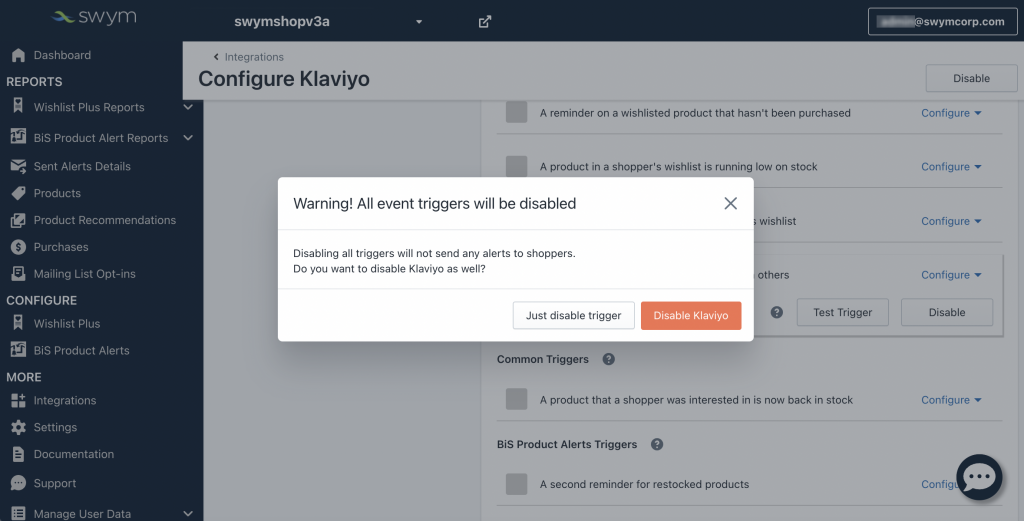This screenshot has height=521, width=1024.
Task: Click Wishlist Plus configure bookmark icon
Action: (x=18, y=323)
